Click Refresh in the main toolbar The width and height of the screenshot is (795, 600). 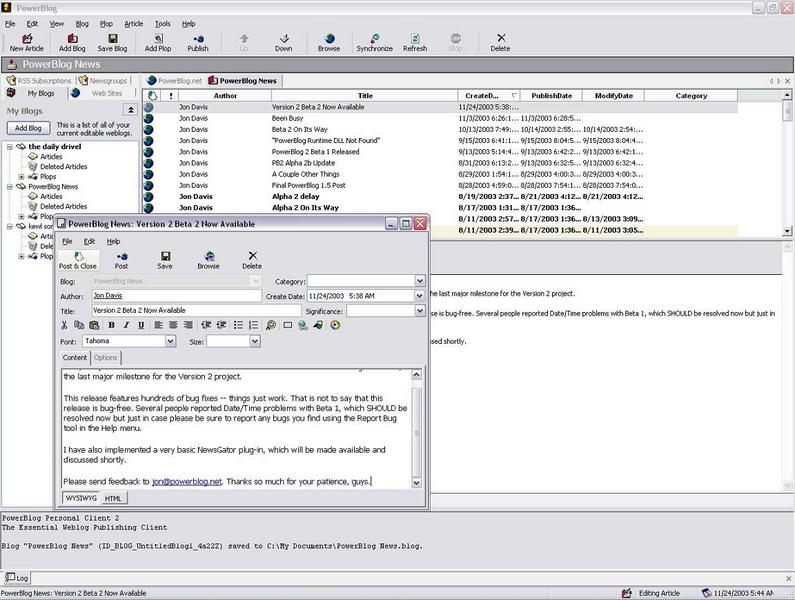point(415,43)
